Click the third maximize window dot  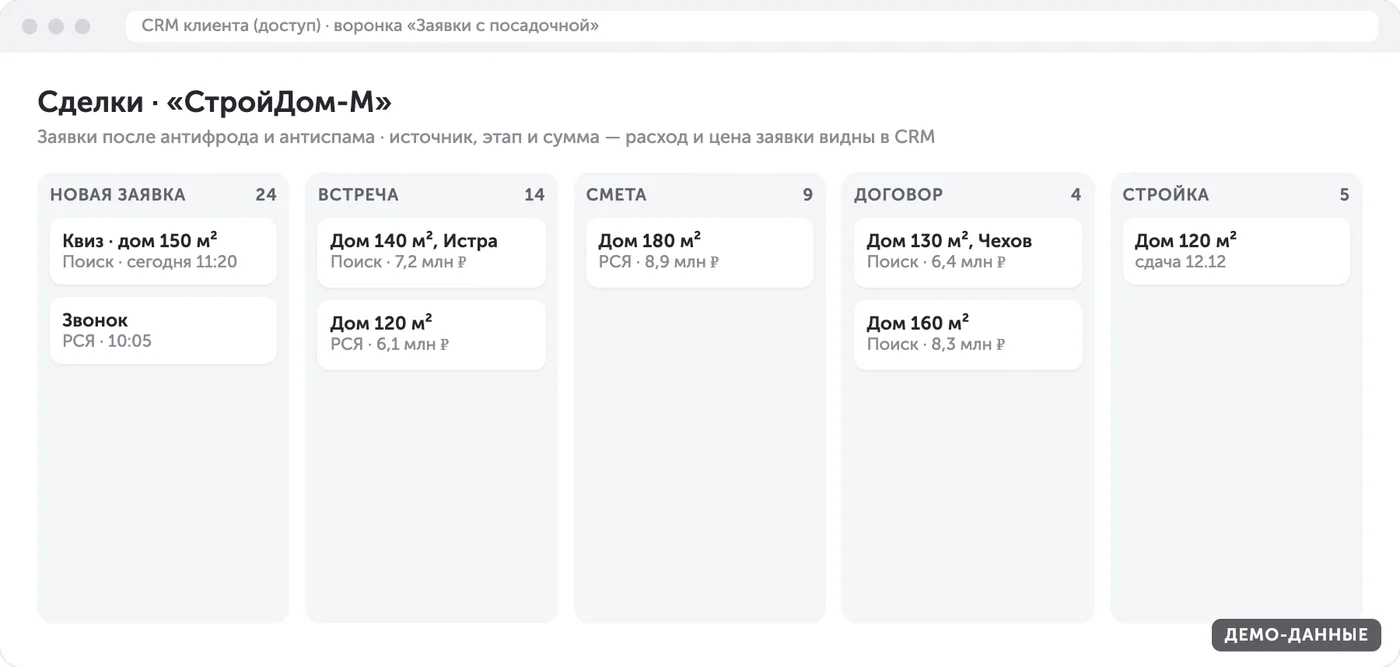[82, 27]
